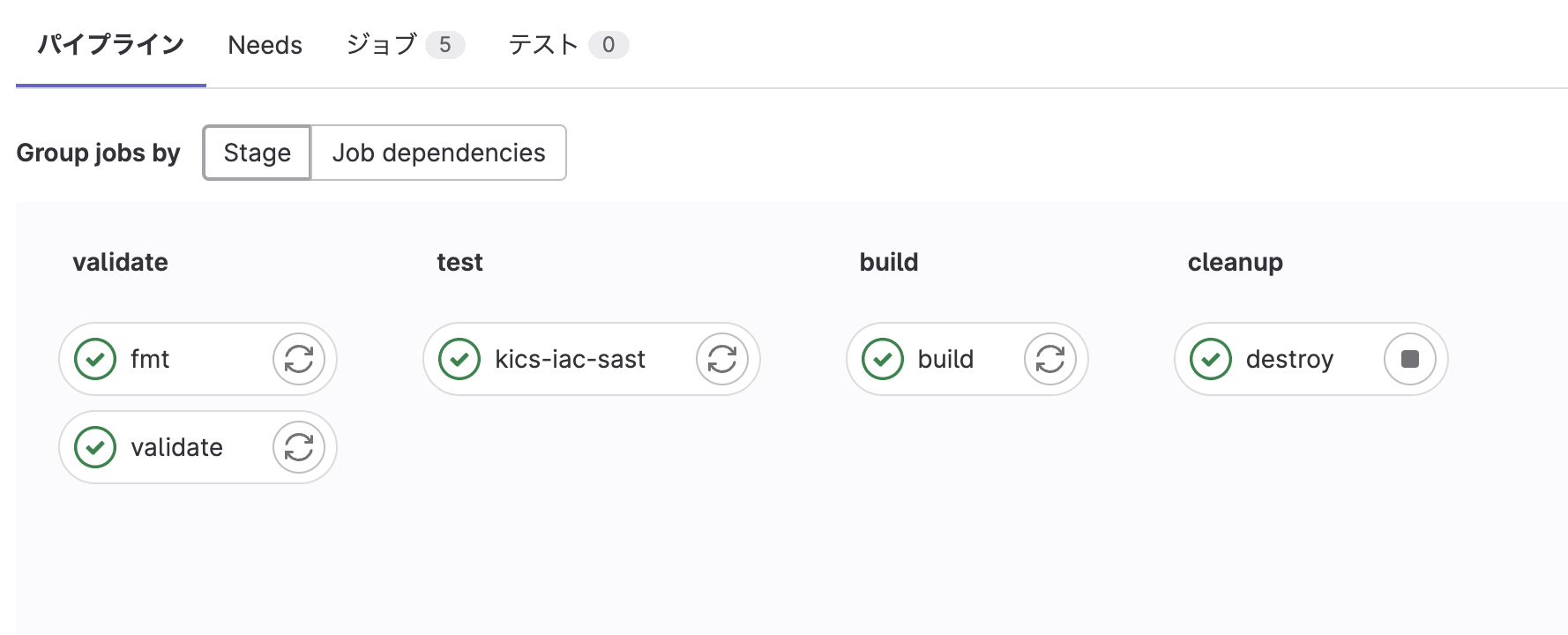Click the kics-iac-sast passed status icon

point(459,359)
